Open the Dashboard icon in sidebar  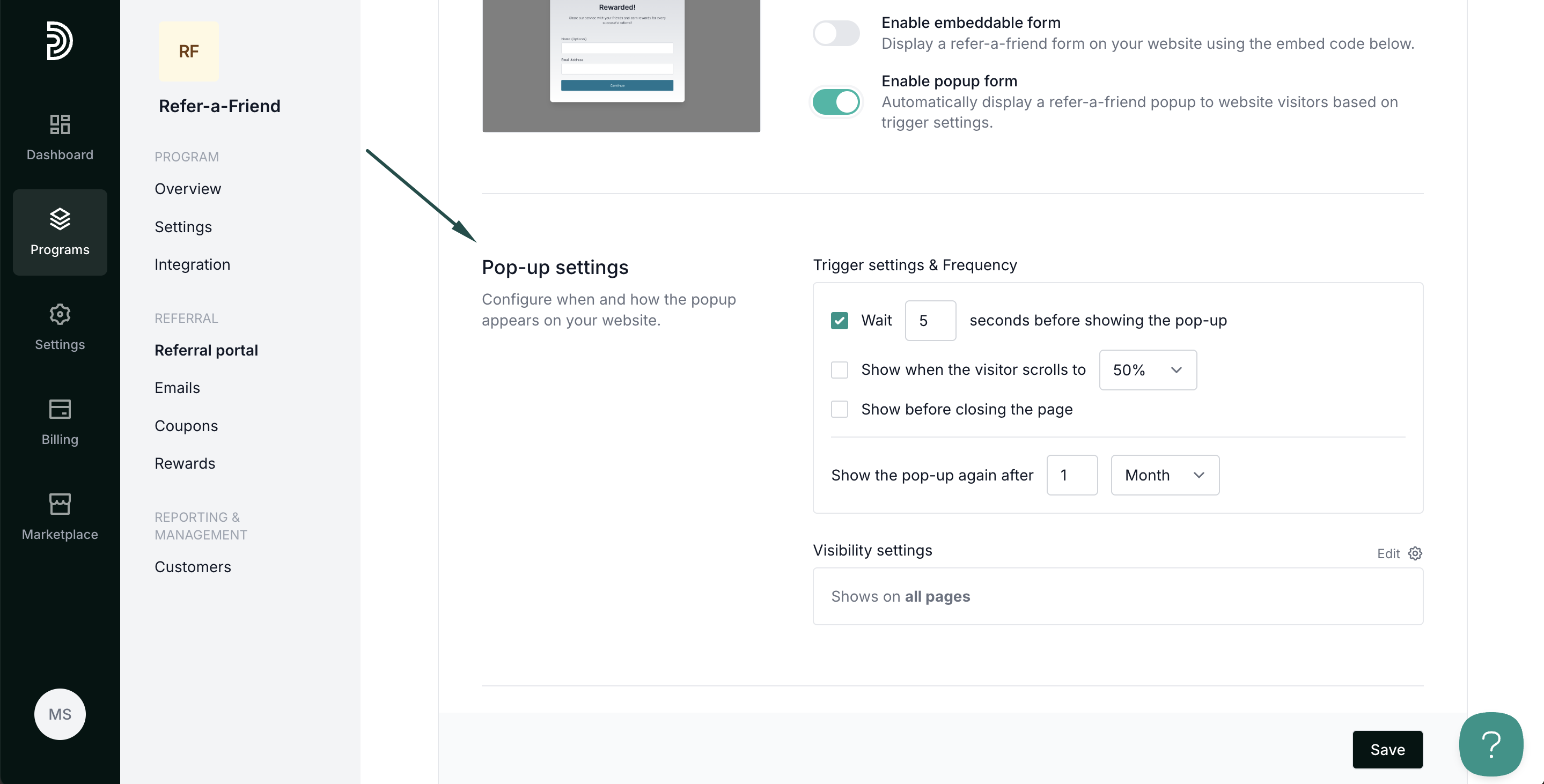pyautogui.click(x=60, y=124)
